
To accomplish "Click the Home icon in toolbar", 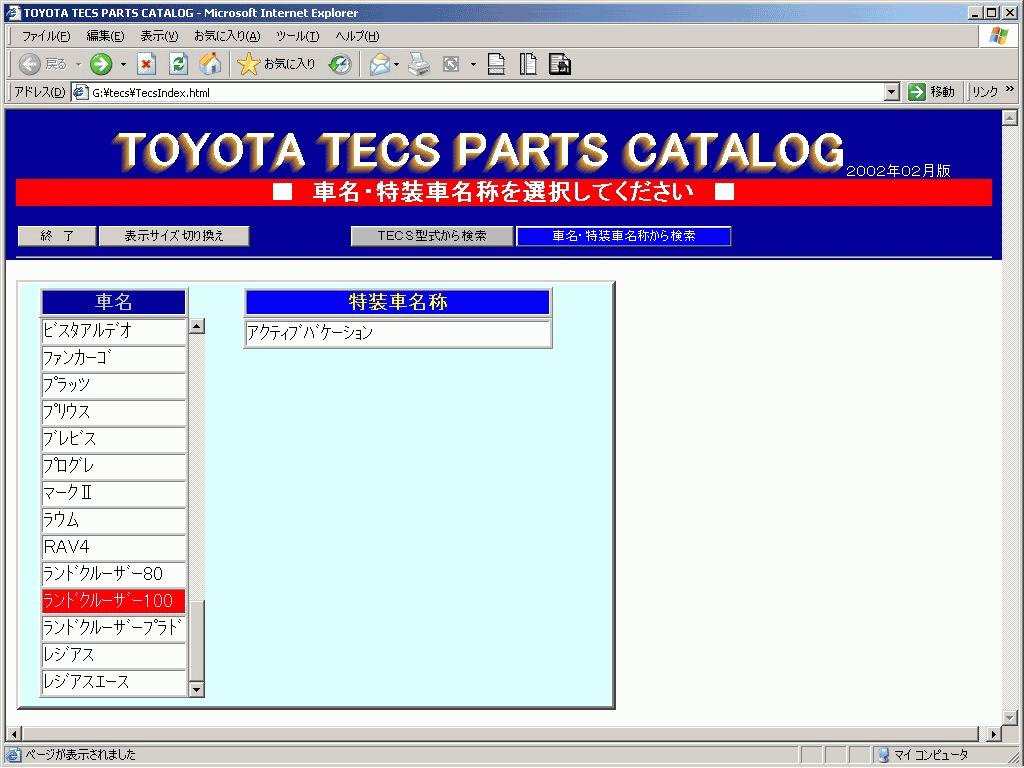I will (x=210, y=64).
